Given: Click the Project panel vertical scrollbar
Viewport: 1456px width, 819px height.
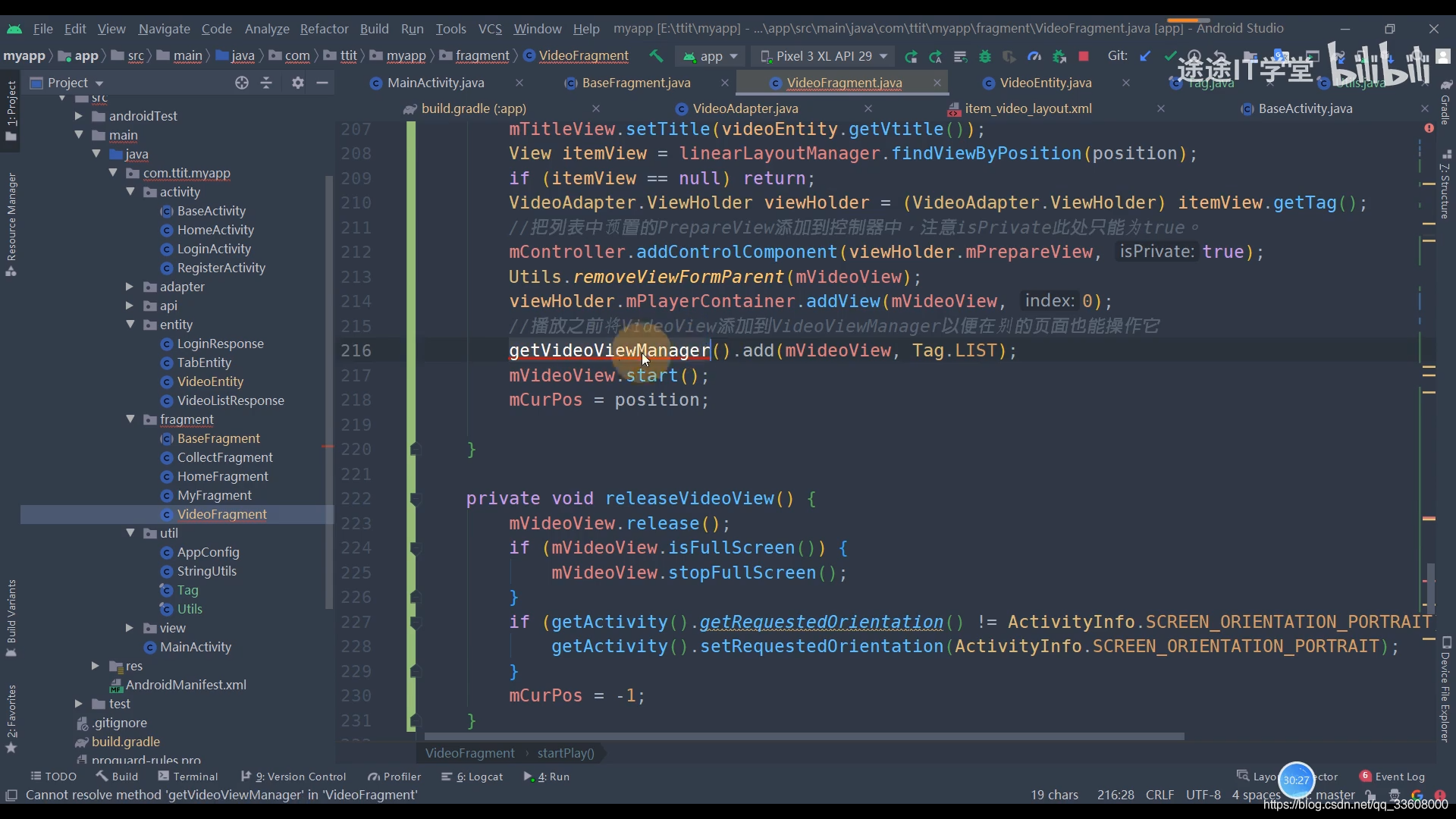Looking at the screenshot, I should [x=329, y=392].
